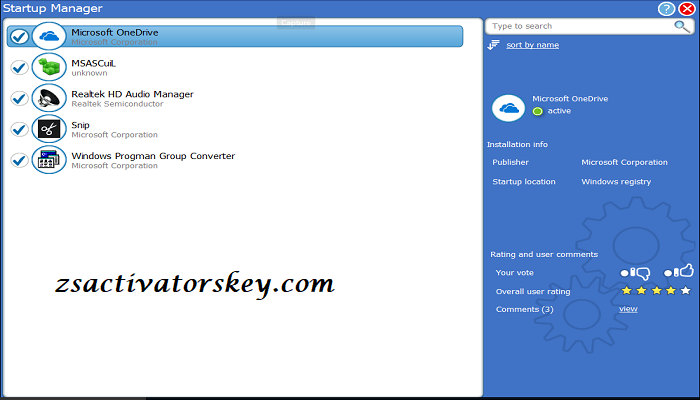Click the Windows Progman Group Converter icon

[x=49, y=159]
